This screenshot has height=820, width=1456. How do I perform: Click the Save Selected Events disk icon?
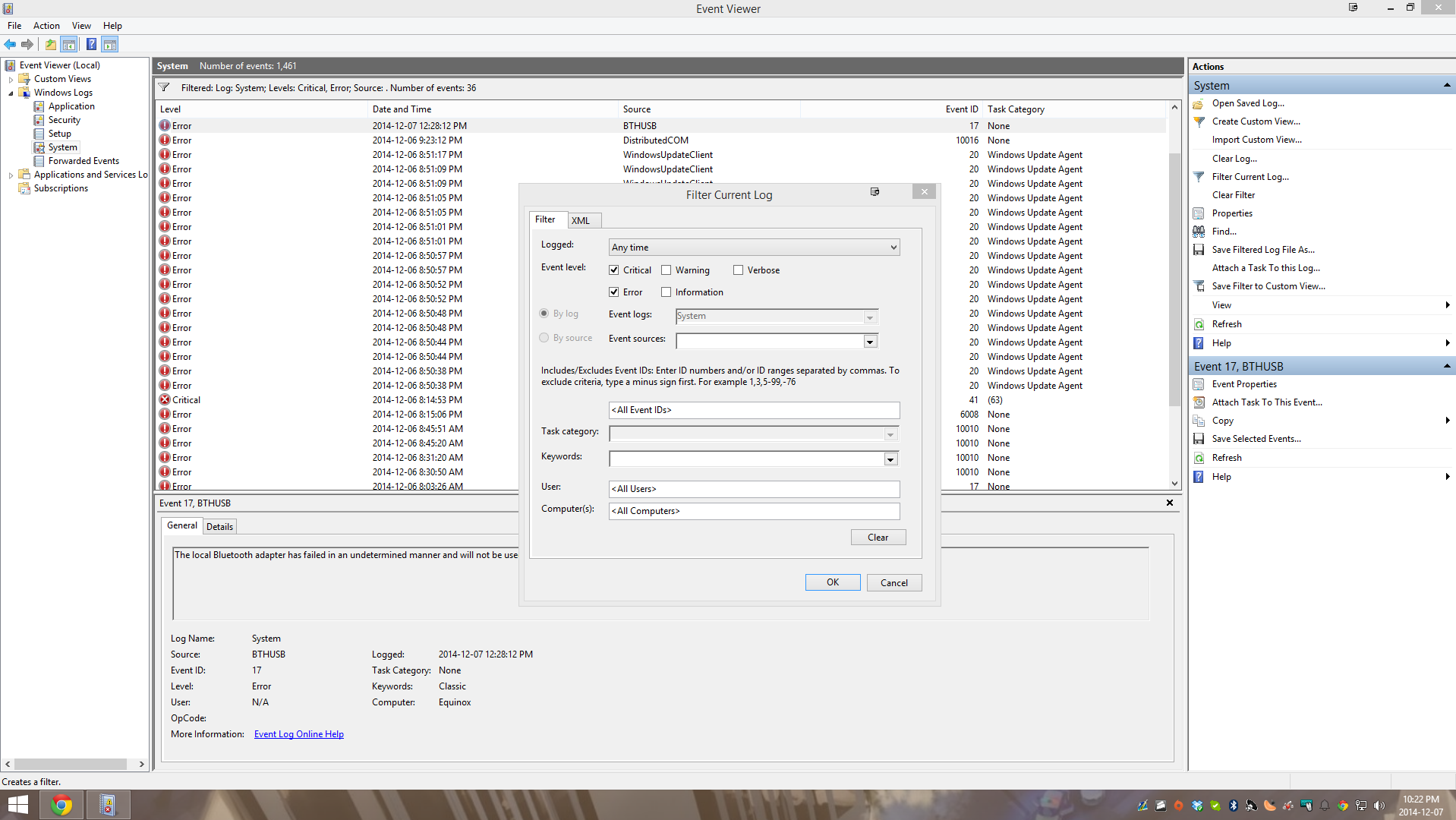(x=1199, y=440)
